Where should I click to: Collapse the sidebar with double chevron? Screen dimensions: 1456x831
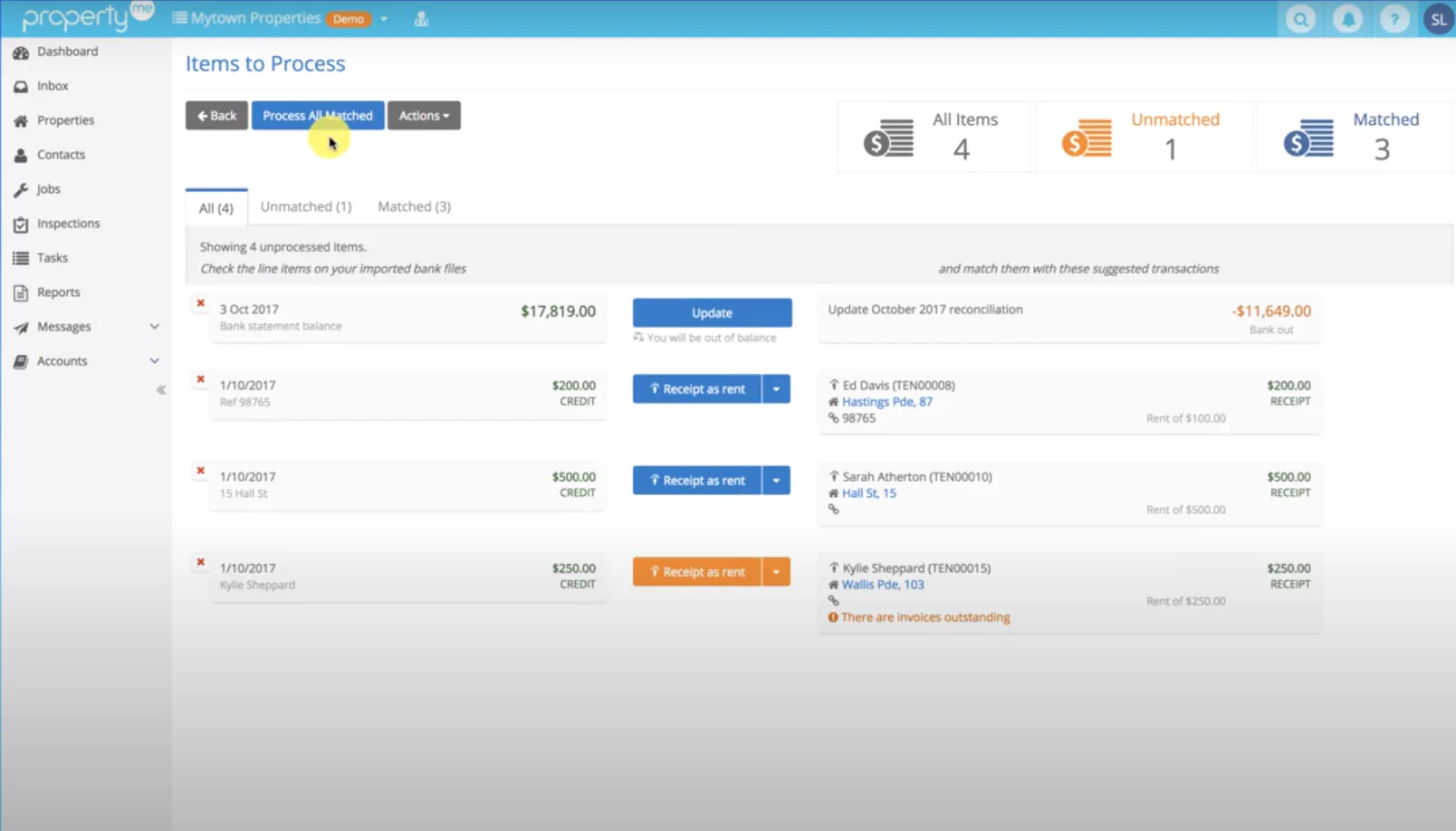[x=161, y=390]
